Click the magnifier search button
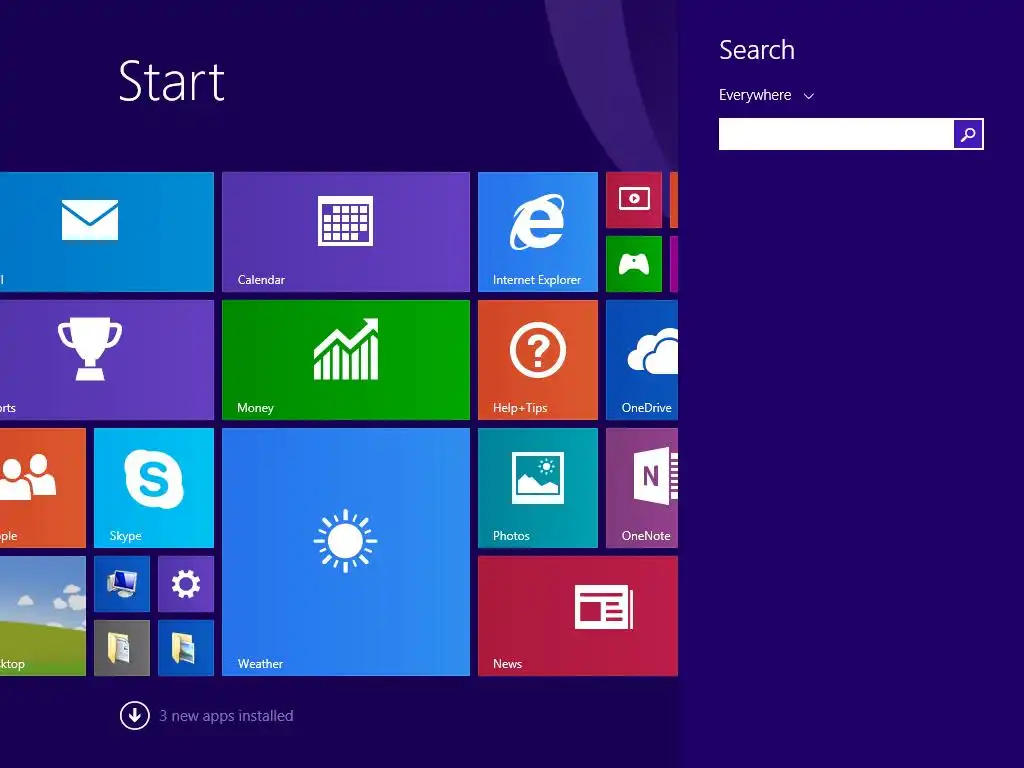1024x768 pixels. 968,134
